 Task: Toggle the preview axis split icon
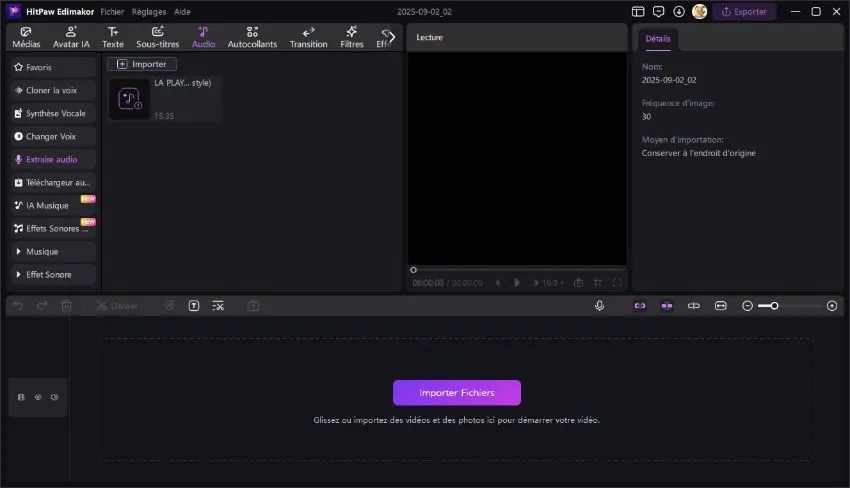(x=693, y=306)
